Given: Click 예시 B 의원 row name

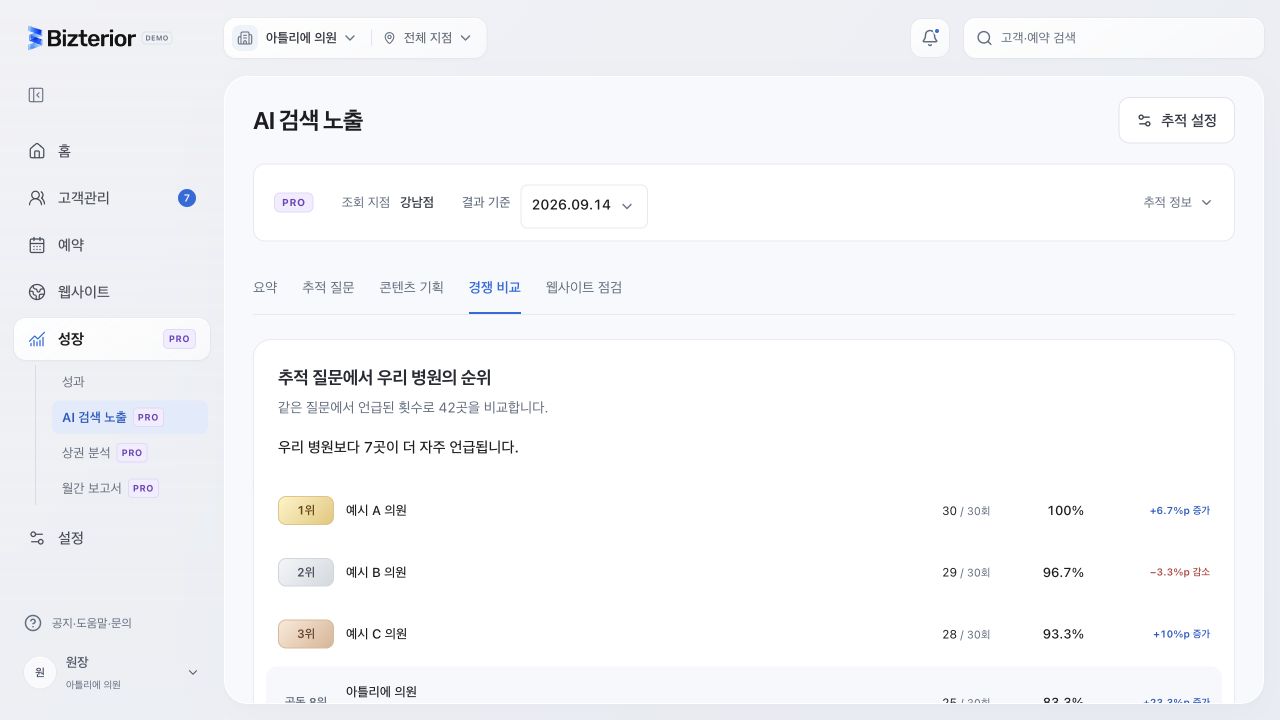Looking at the screenshot, I should click(x=376, y=572).
